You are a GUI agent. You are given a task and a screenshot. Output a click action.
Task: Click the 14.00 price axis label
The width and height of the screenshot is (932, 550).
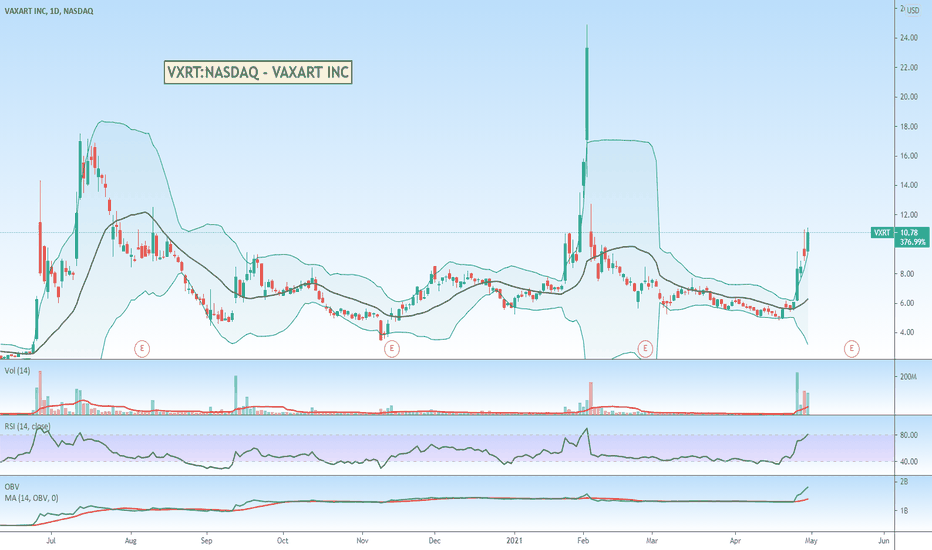(909, 186)
